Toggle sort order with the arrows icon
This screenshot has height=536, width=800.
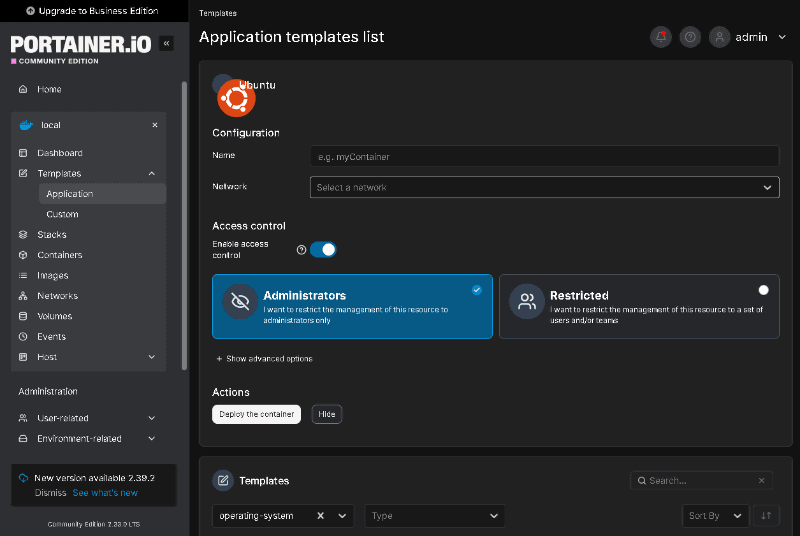766,516
